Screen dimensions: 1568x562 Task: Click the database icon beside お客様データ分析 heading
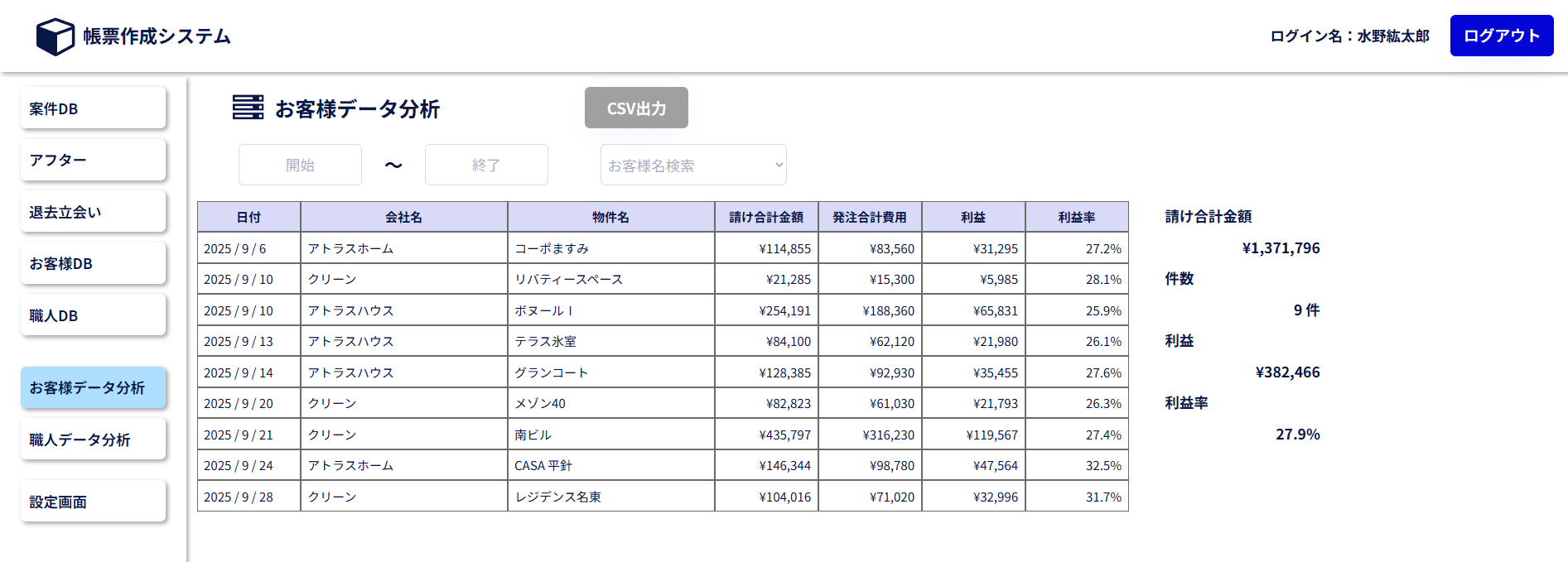[248, 108]
